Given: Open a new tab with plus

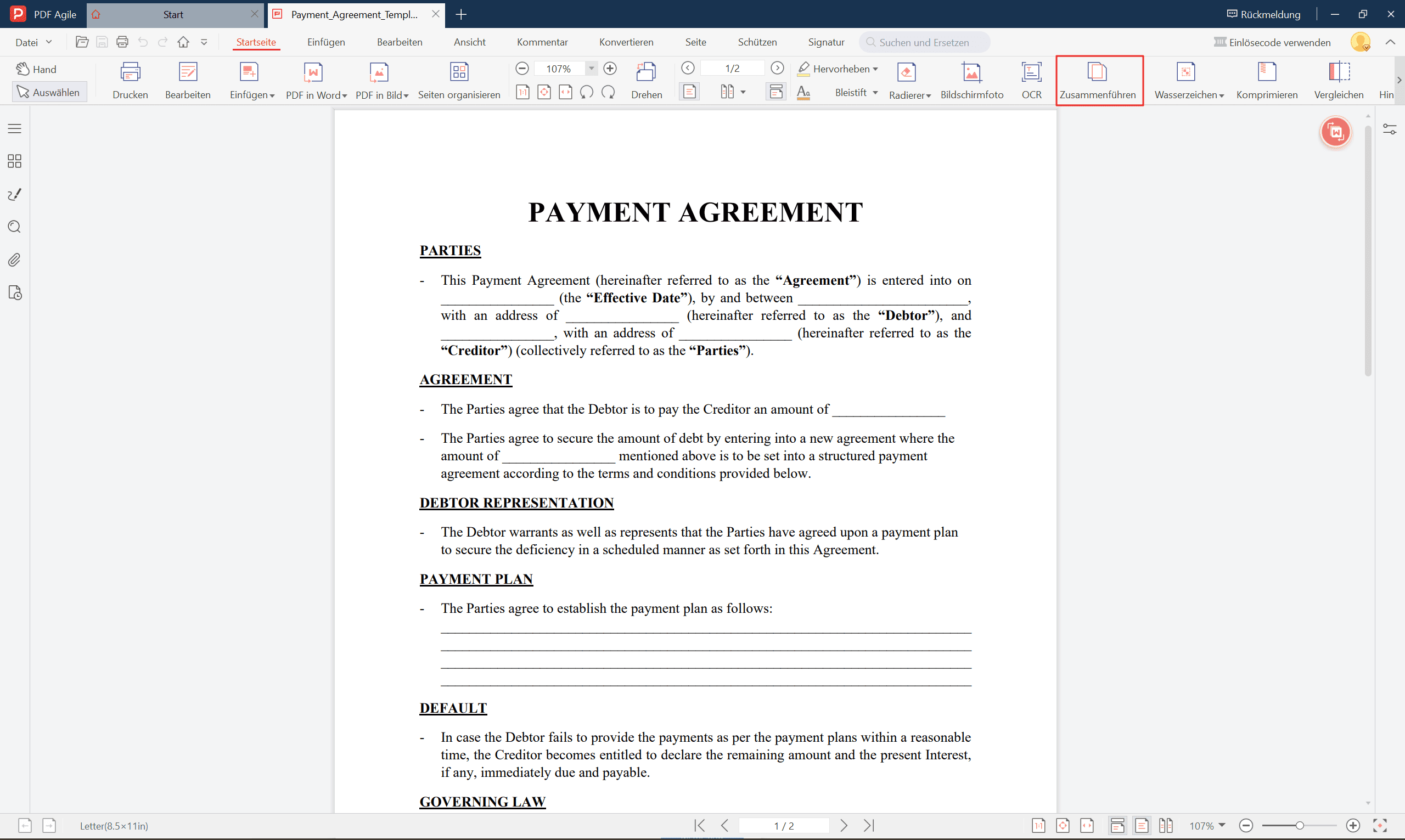Looking at the screenshot, I should [461, 14].
